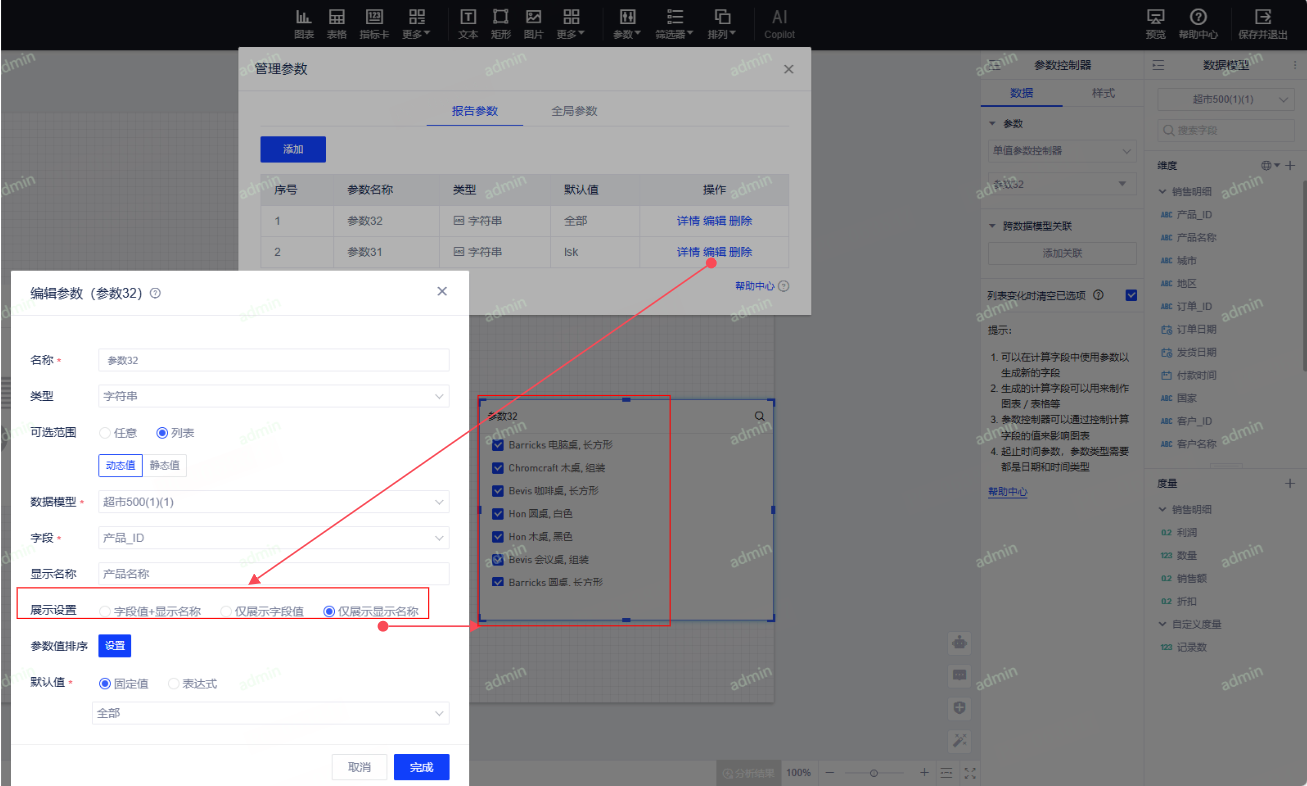1307x786 pixels.
Task: Select the 任意 scope radio button
Action: tap(105, 433)
